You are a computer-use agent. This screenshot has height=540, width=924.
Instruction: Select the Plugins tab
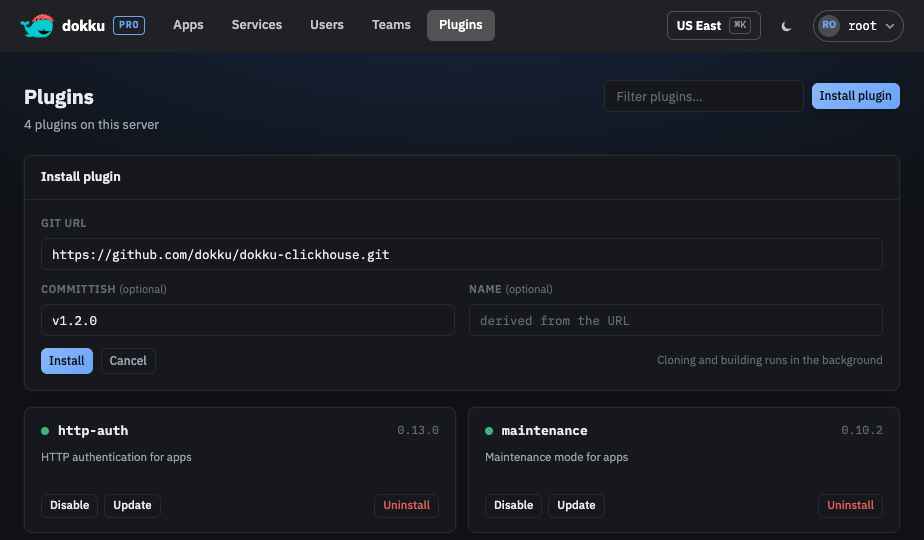460,25
